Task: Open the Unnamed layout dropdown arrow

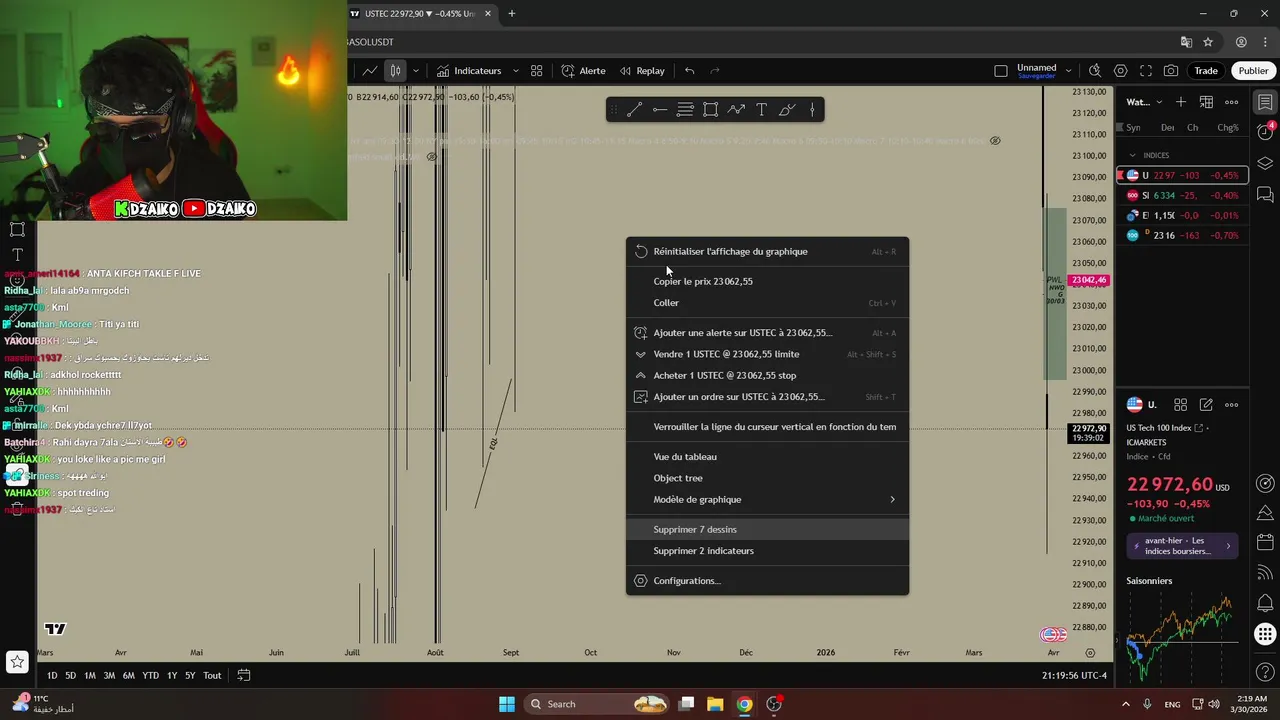Action: [x=1068, y=71]
